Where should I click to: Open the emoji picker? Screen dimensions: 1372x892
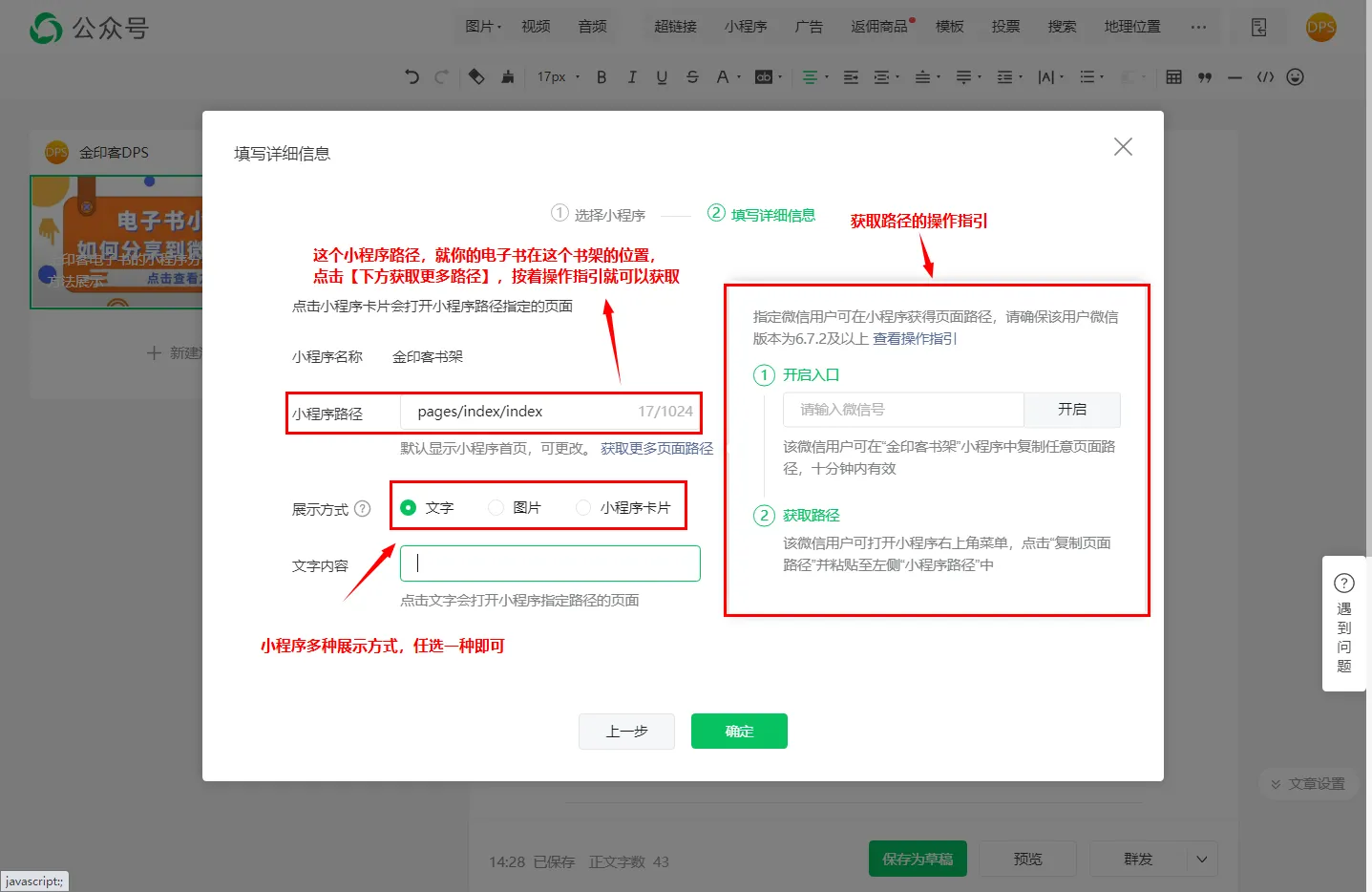click(x=1295, y=77)
